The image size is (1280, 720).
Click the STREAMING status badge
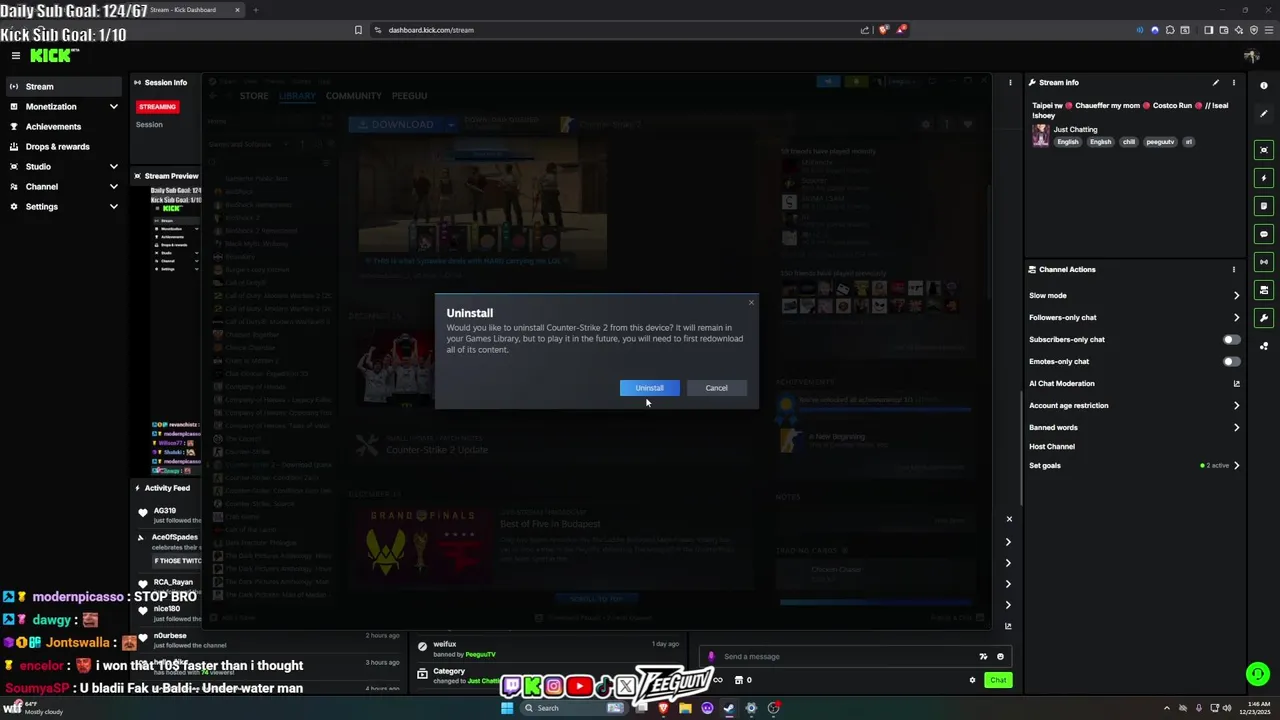pyautogui.click(x=158, y=107)
